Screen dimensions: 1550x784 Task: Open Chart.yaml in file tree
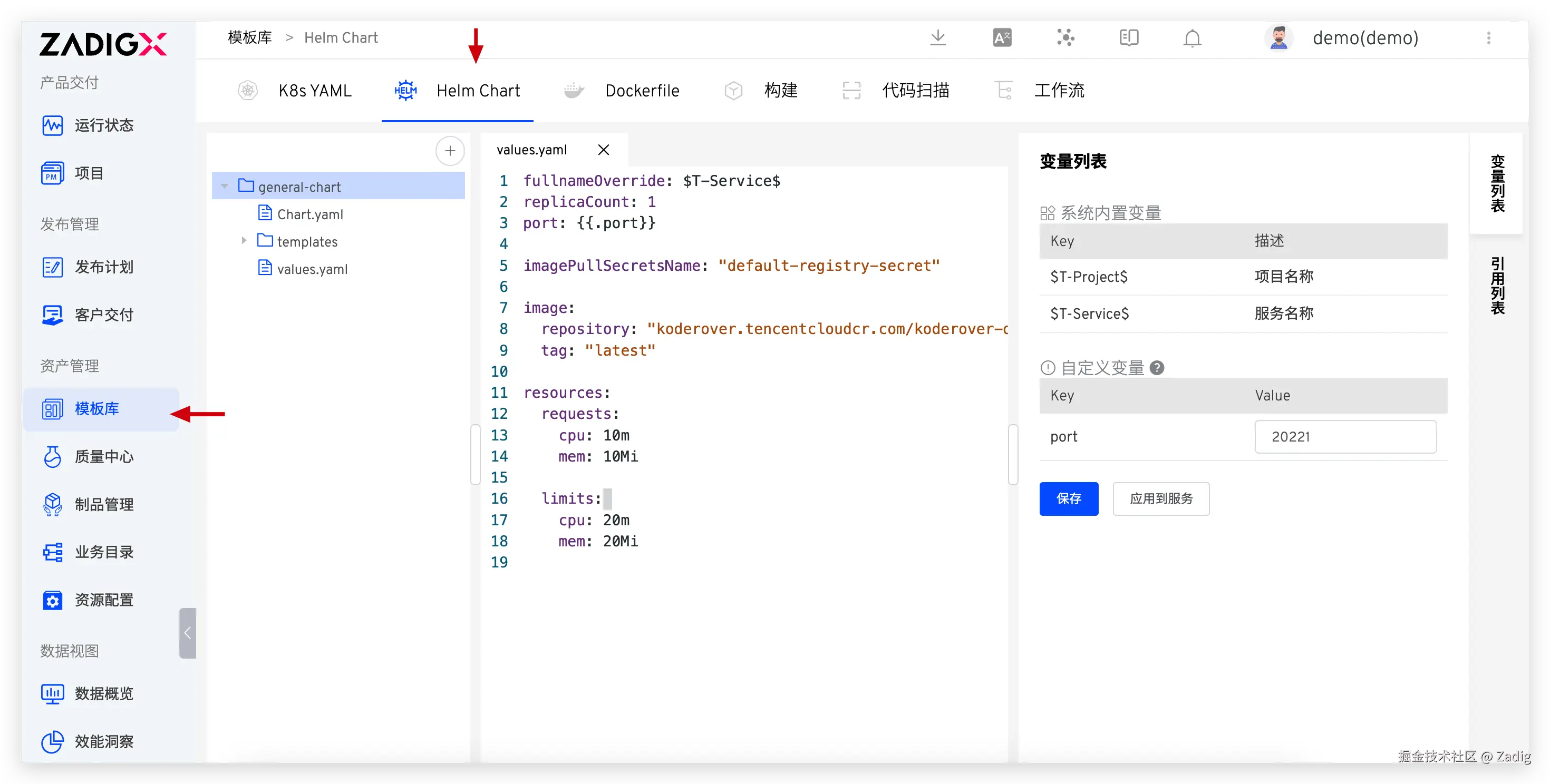pyautogui.click(x=309, y=214)
